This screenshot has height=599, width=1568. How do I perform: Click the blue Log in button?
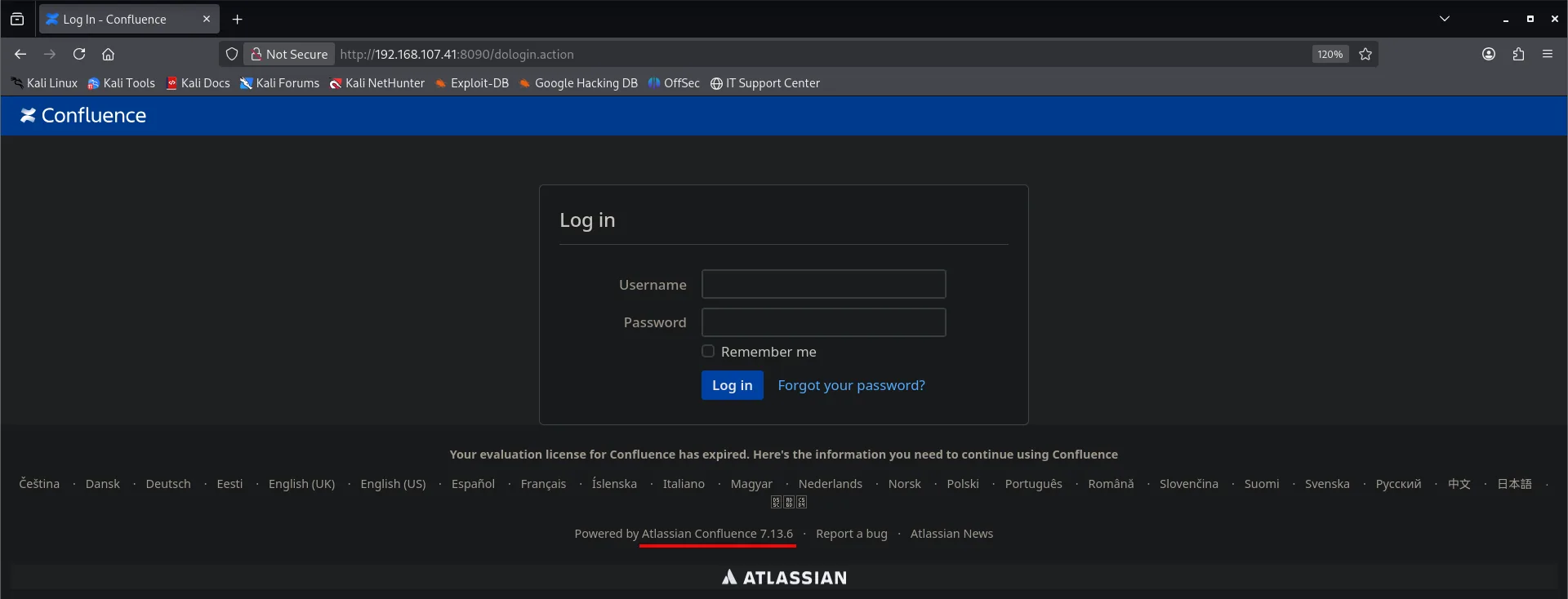[x=733, y=385]
